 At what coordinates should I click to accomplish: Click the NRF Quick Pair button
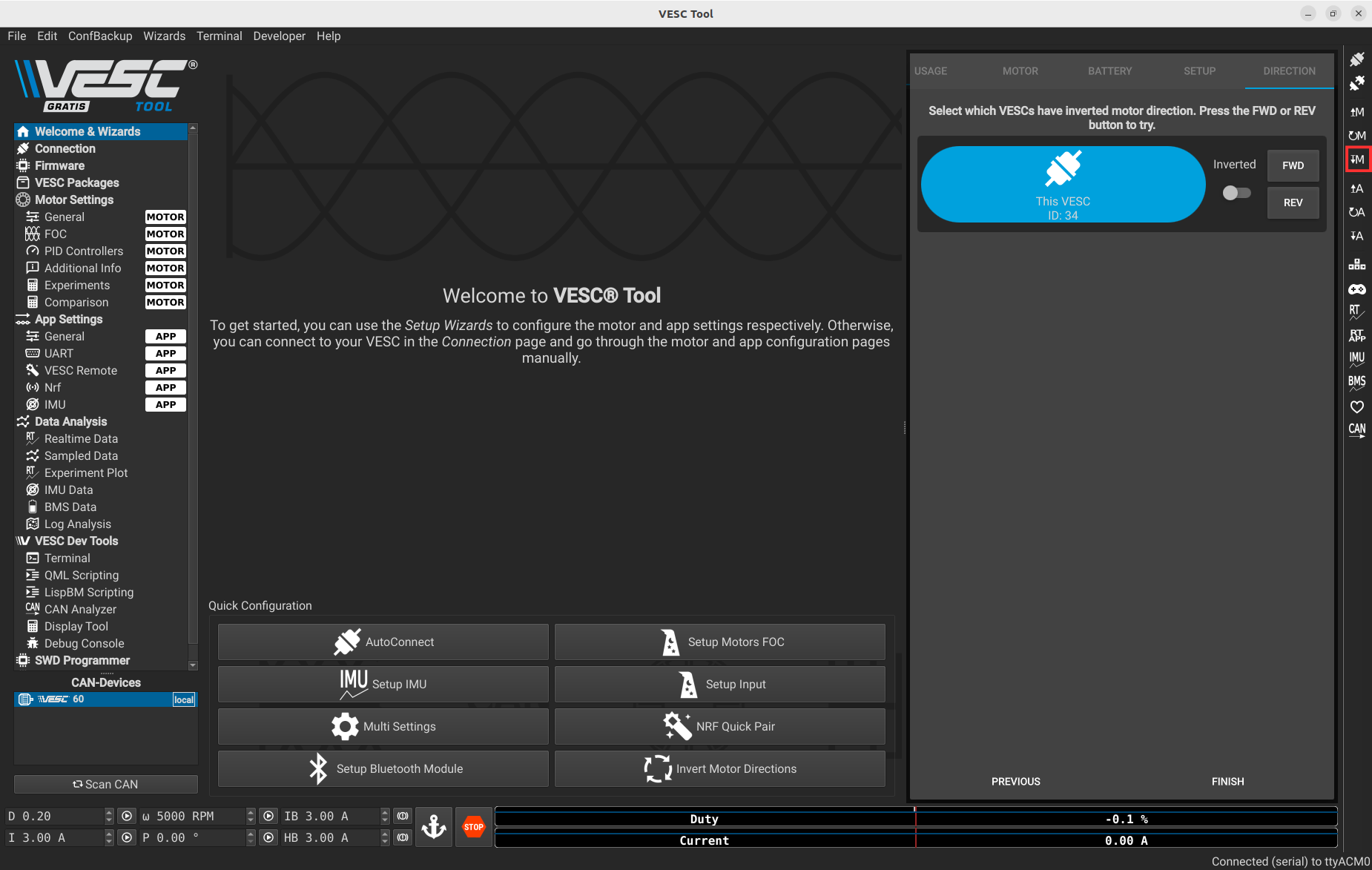pos(720,726)
